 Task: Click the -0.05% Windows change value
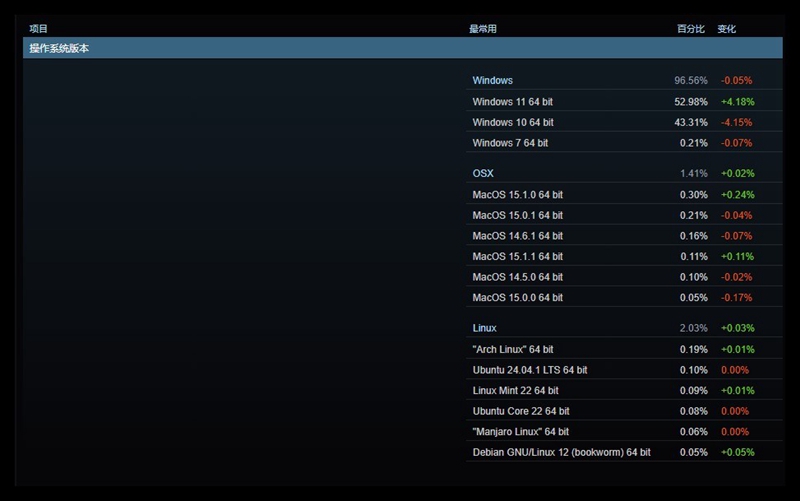pos(736,80)
